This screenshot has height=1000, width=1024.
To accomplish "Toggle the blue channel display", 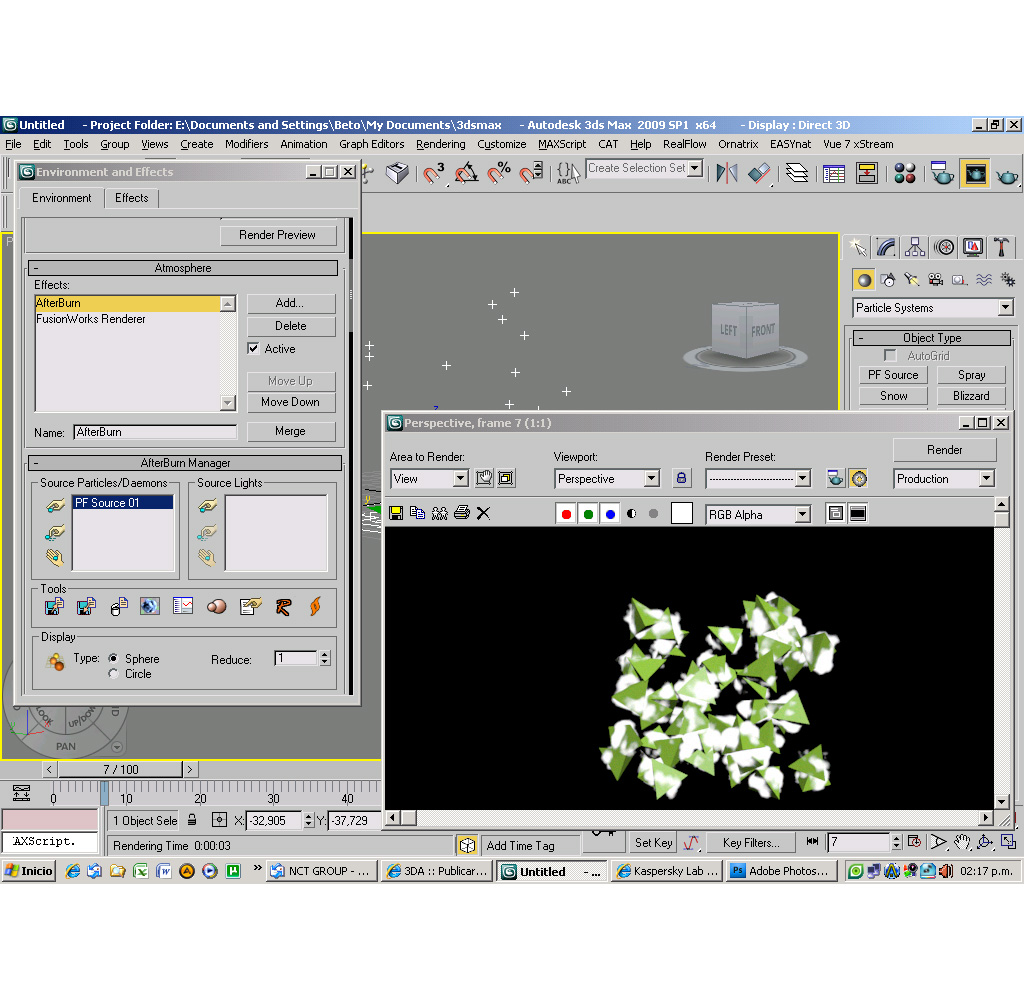I will 610,514.
